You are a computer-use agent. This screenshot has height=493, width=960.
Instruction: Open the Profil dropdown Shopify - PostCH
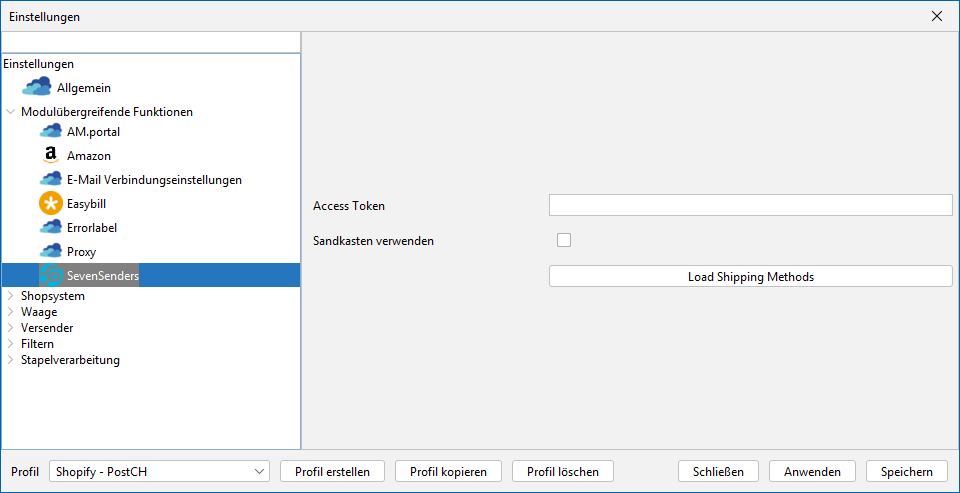(159, 471)
